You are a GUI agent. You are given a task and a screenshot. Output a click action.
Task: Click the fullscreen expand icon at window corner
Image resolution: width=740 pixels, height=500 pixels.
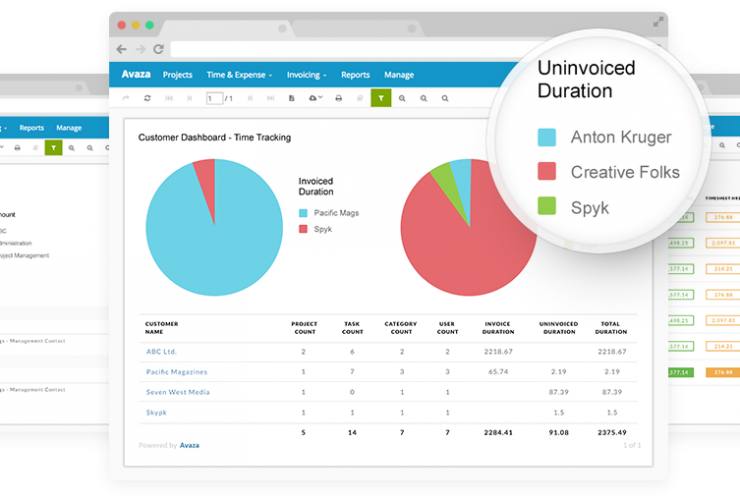coord(658,21)
